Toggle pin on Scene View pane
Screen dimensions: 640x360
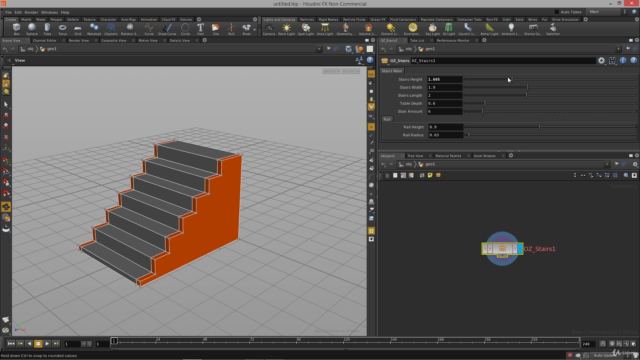tap(329, 49)
